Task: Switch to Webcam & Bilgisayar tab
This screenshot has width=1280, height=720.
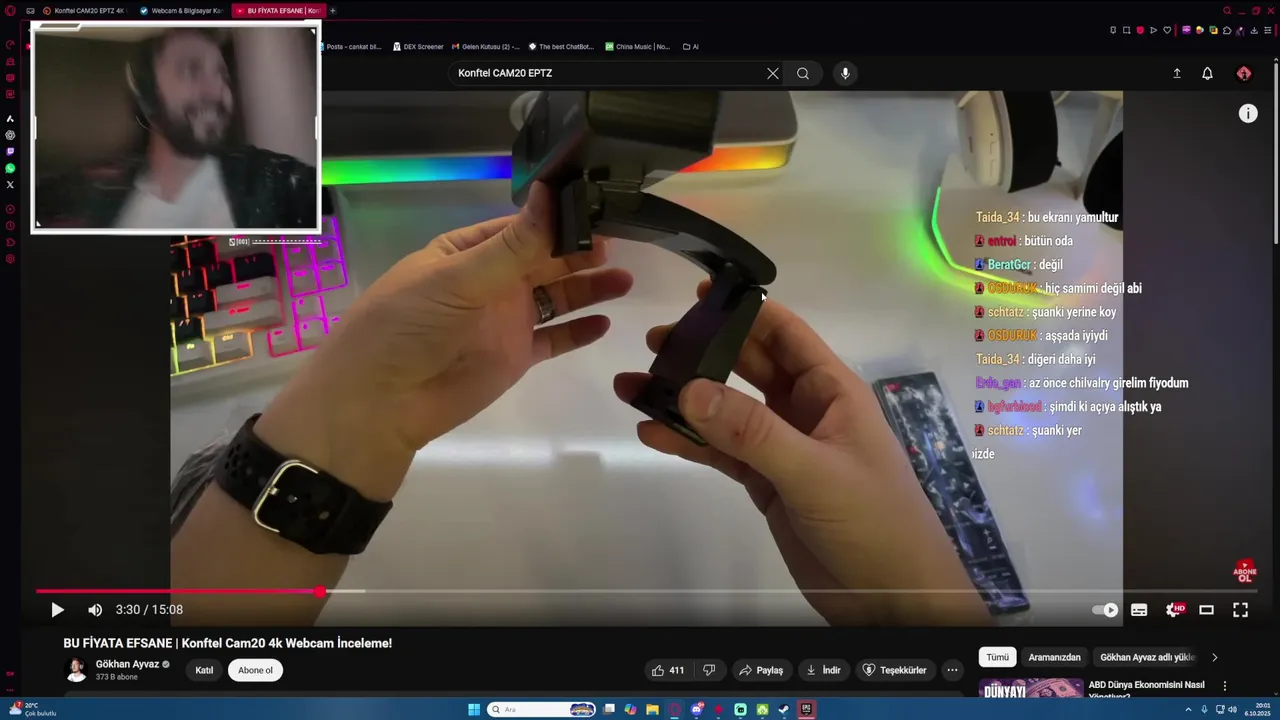Action: pyautogui.click(x=181, y=10)
